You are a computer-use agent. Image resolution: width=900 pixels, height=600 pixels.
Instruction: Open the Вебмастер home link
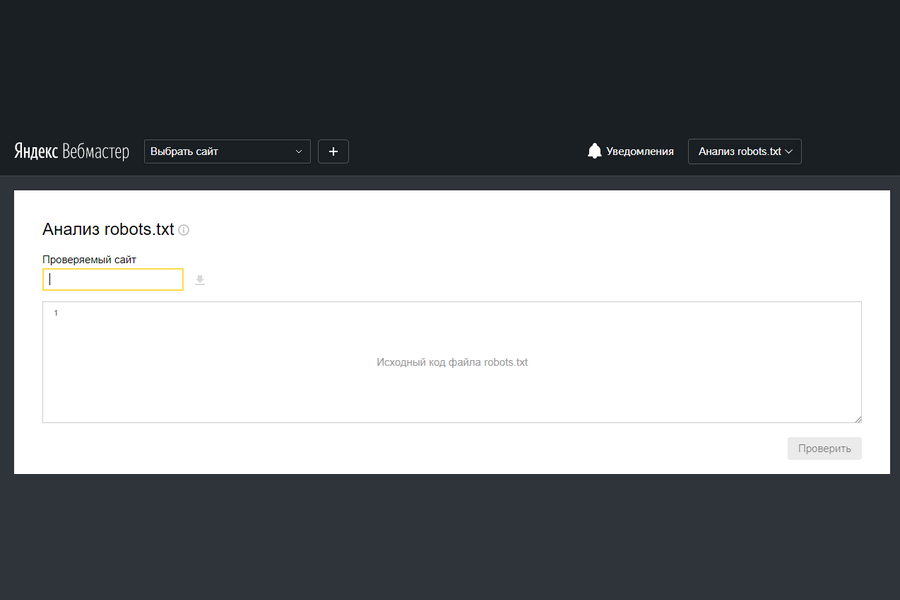point(96,152)
